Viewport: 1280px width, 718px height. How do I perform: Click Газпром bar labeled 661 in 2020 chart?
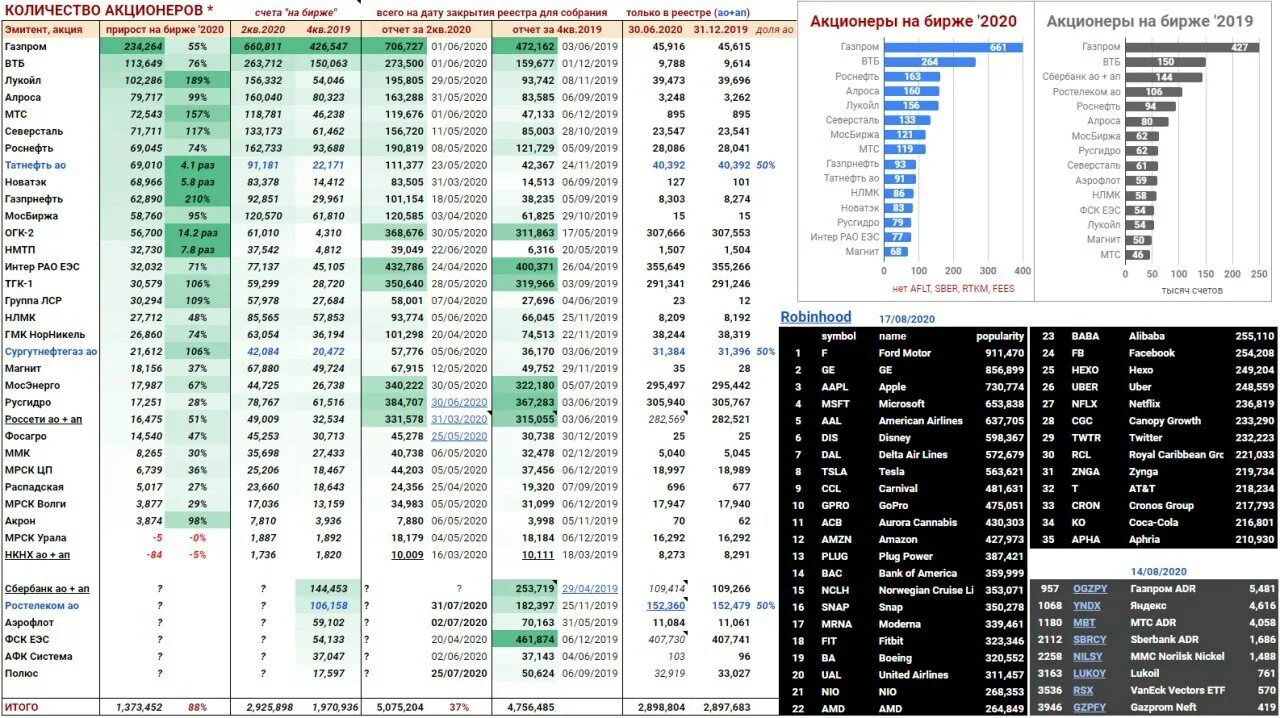pyautogui.click(x=953, y=47)
